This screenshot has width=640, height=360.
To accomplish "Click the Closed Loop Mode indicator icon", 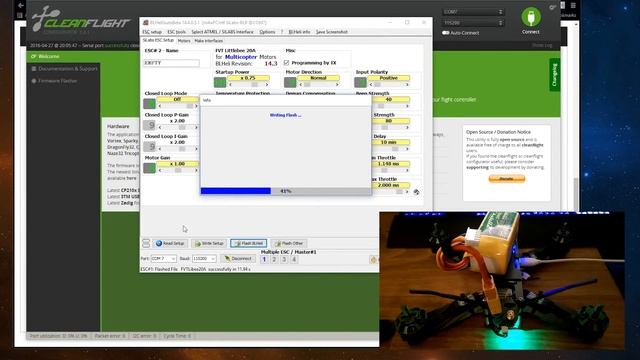I will (149, 104).
